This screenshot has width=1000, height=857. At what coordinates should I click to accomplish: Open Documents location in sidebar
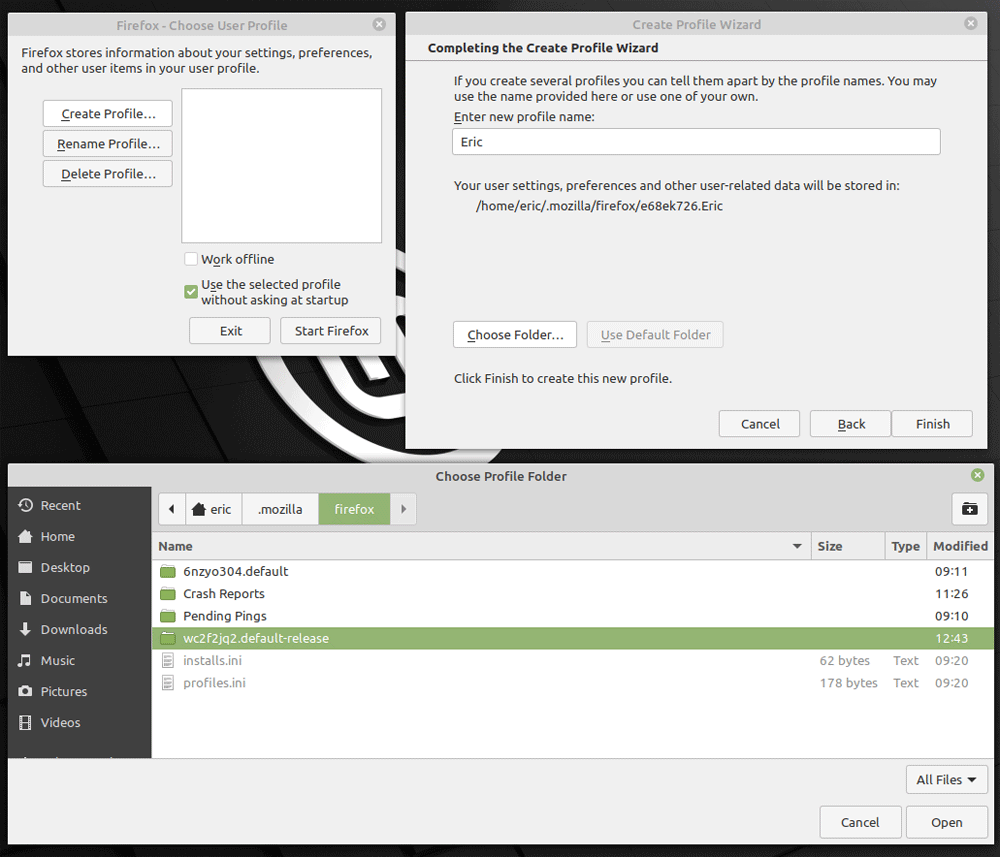point(80,598)
